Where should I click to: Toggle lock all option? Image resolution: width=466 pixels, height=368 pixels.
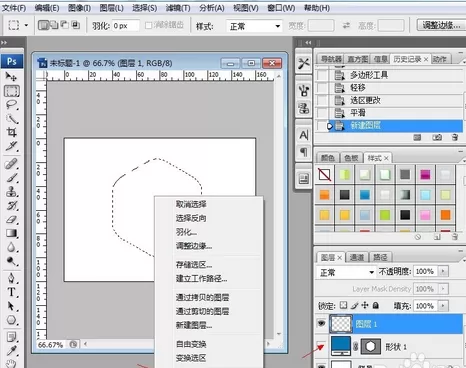click(x=376, y=305)
